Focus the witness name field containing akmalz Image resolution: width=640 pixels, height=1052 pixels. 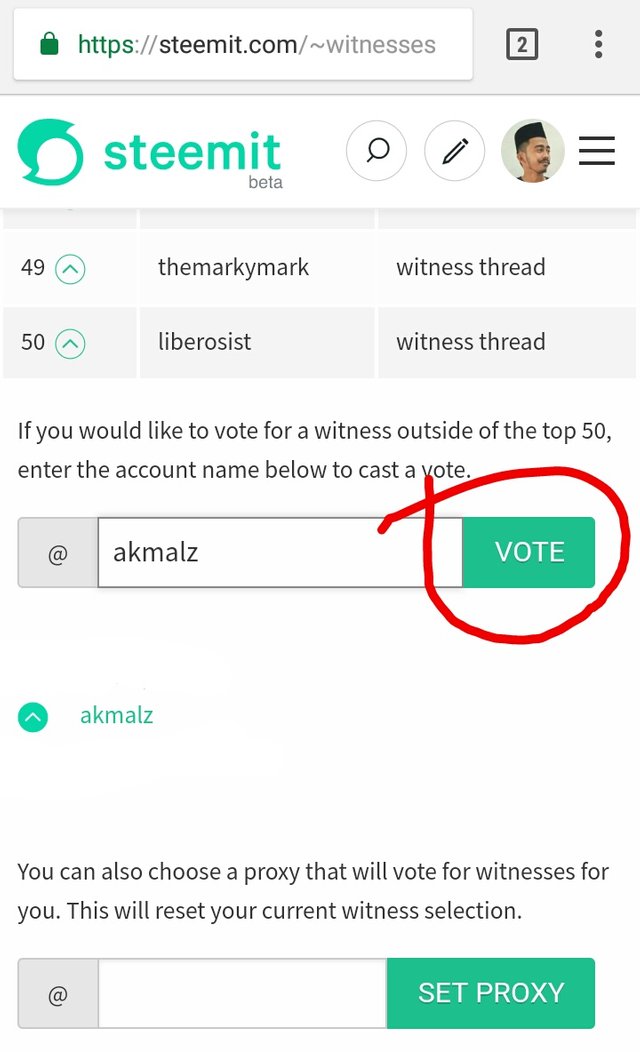280,552
